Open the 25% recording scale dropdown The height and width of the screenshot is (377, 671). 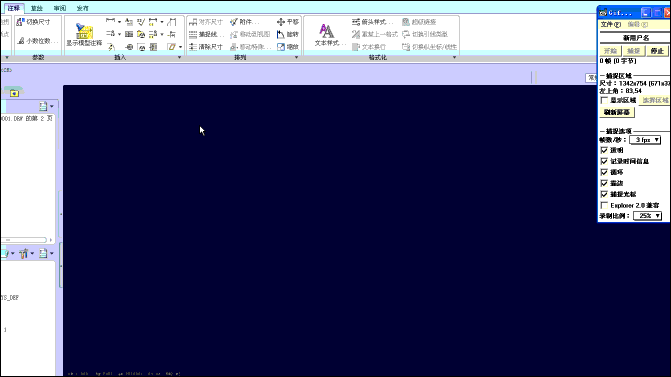647,216
